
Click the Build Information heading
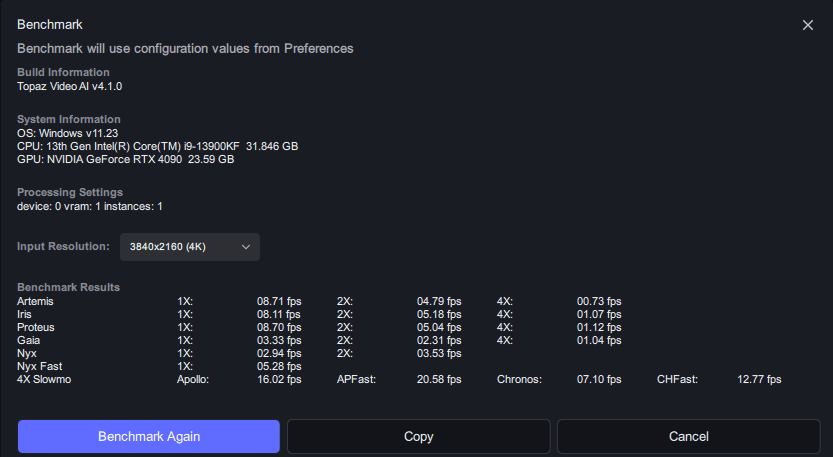pos(63,72)
